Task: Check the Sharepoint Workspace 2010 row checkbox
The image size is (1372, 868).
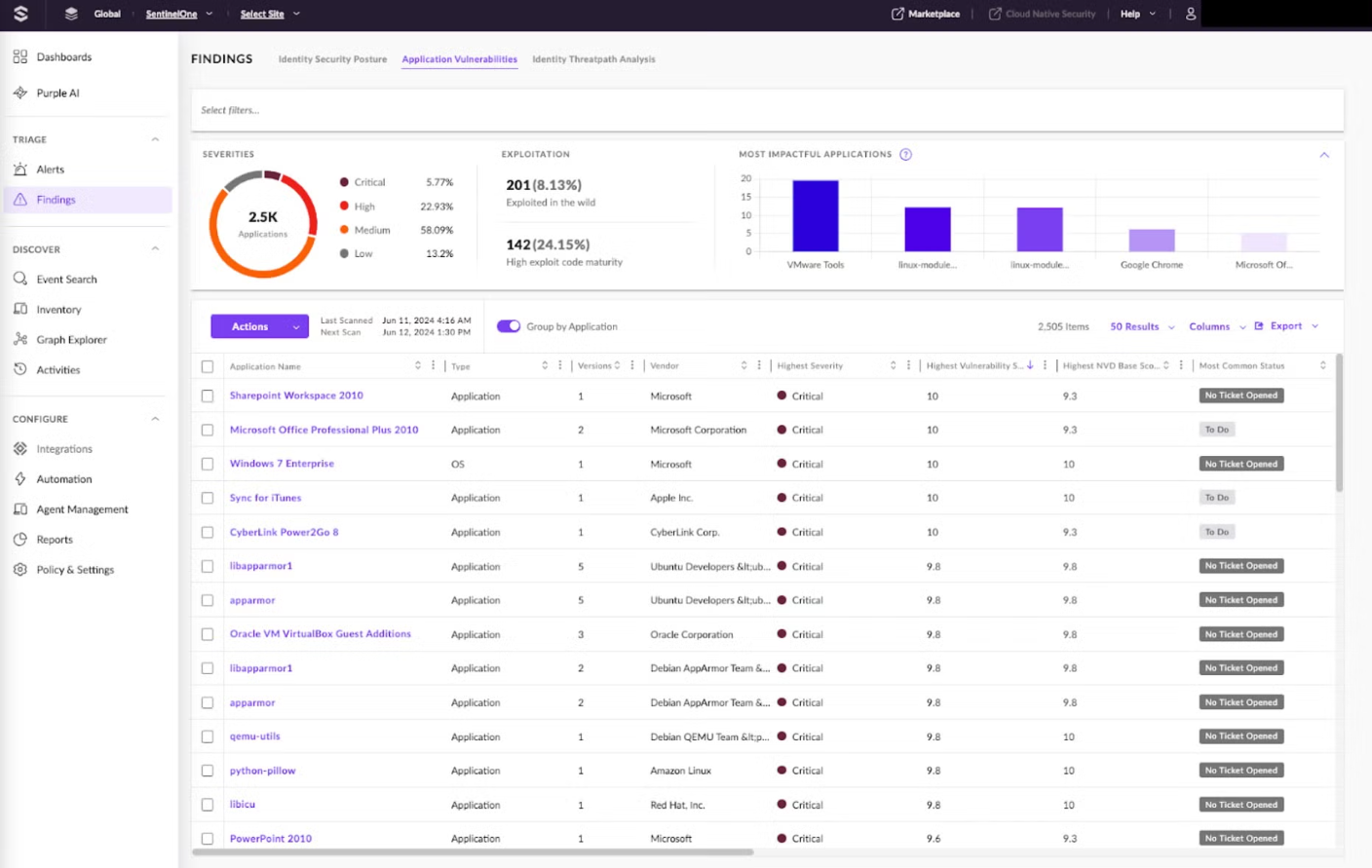Action: (208, 396)
